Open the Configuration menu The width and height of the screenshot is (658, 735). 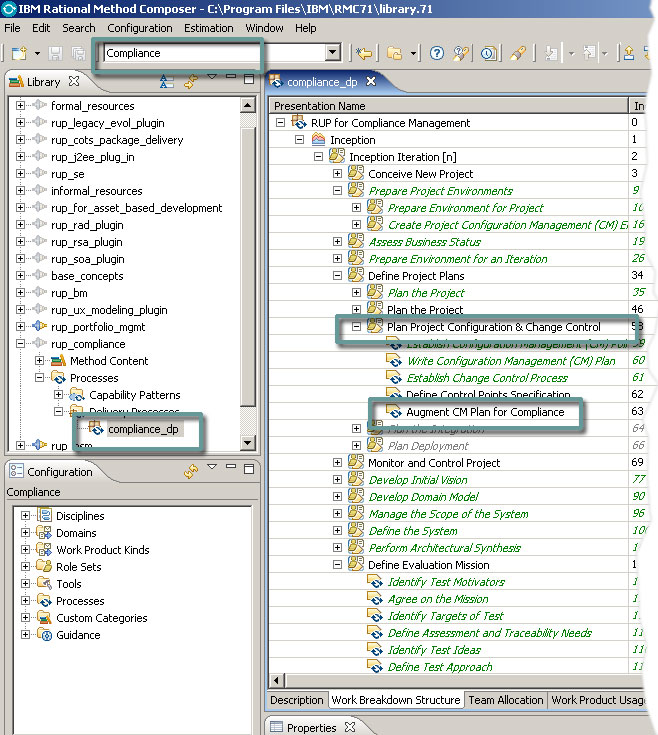[x=140, y=28]
